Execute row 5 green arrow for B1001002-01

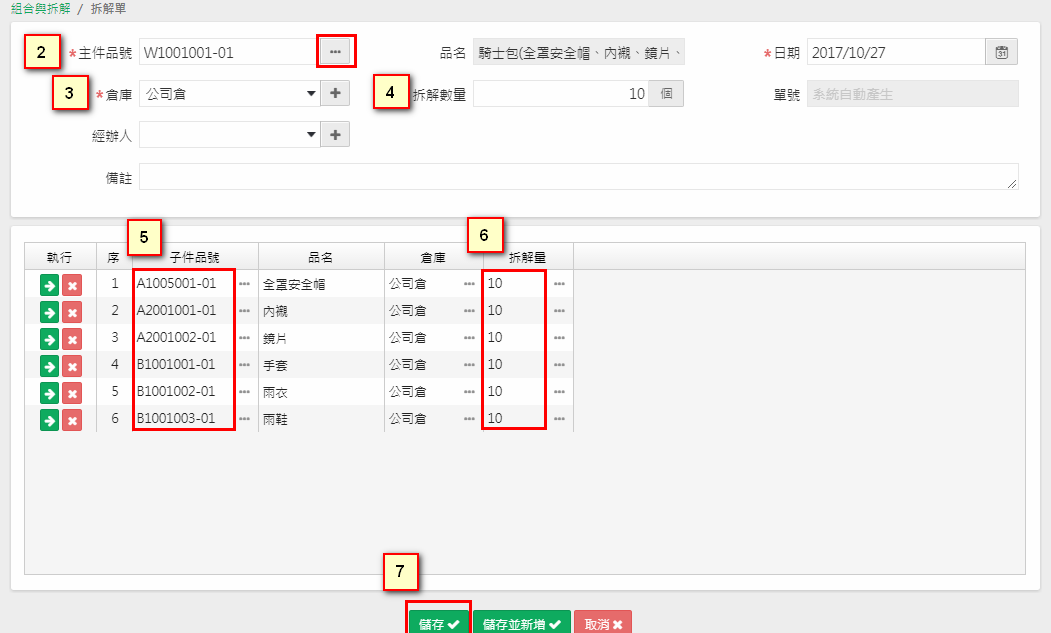pos(50,393)
